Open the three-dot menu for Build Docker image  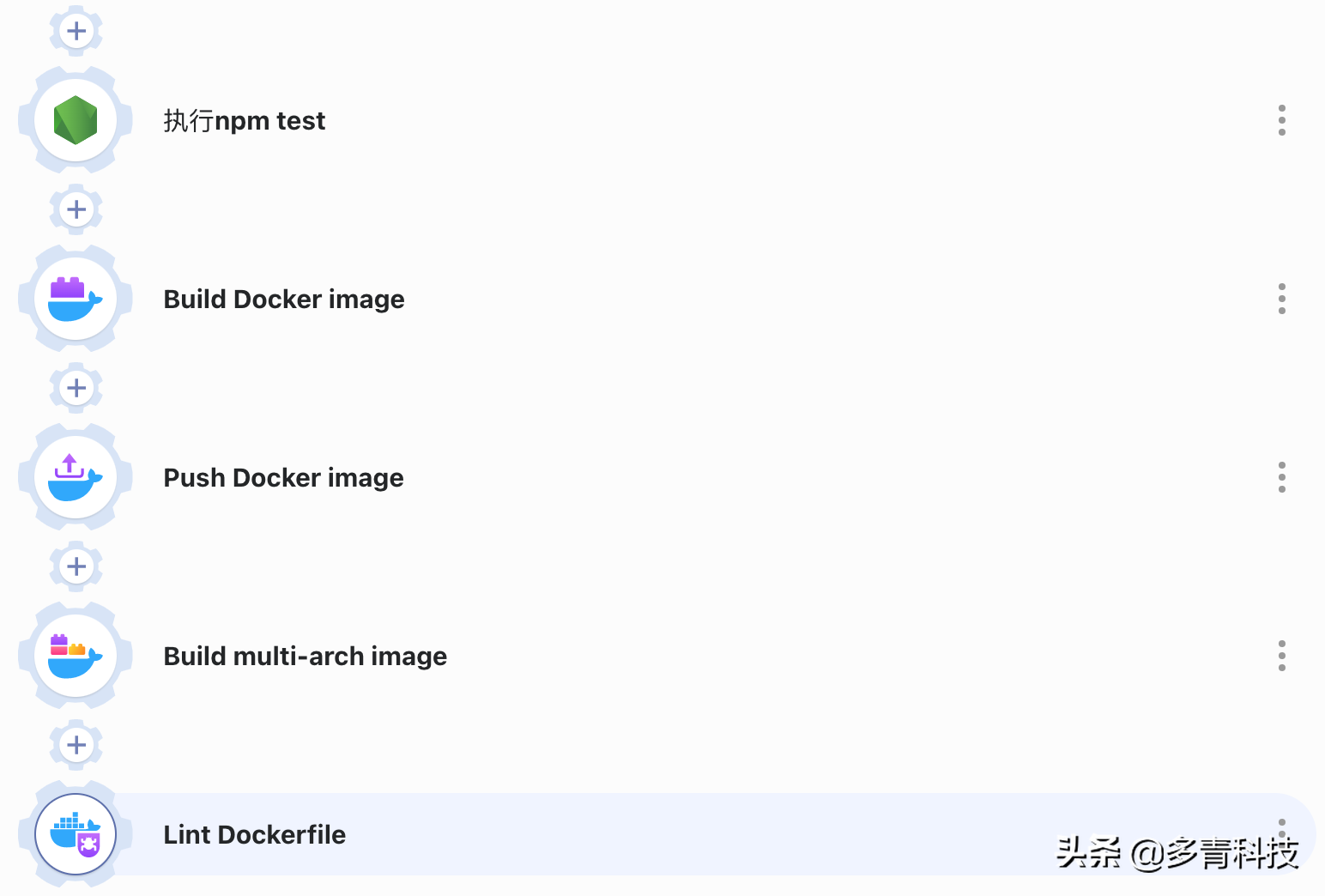click(1281, 299)
